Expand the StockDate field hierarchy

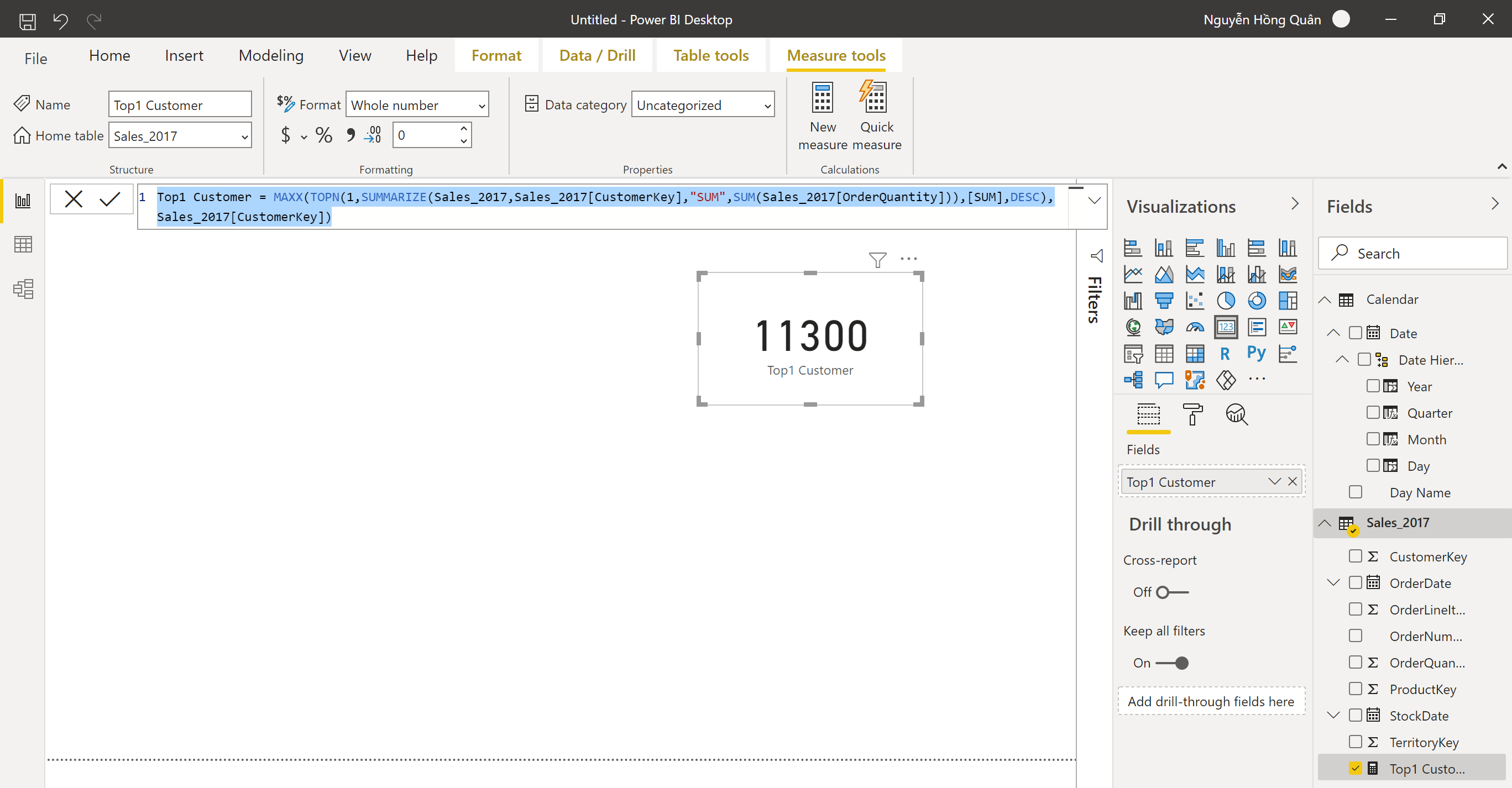pos(1333,715)
